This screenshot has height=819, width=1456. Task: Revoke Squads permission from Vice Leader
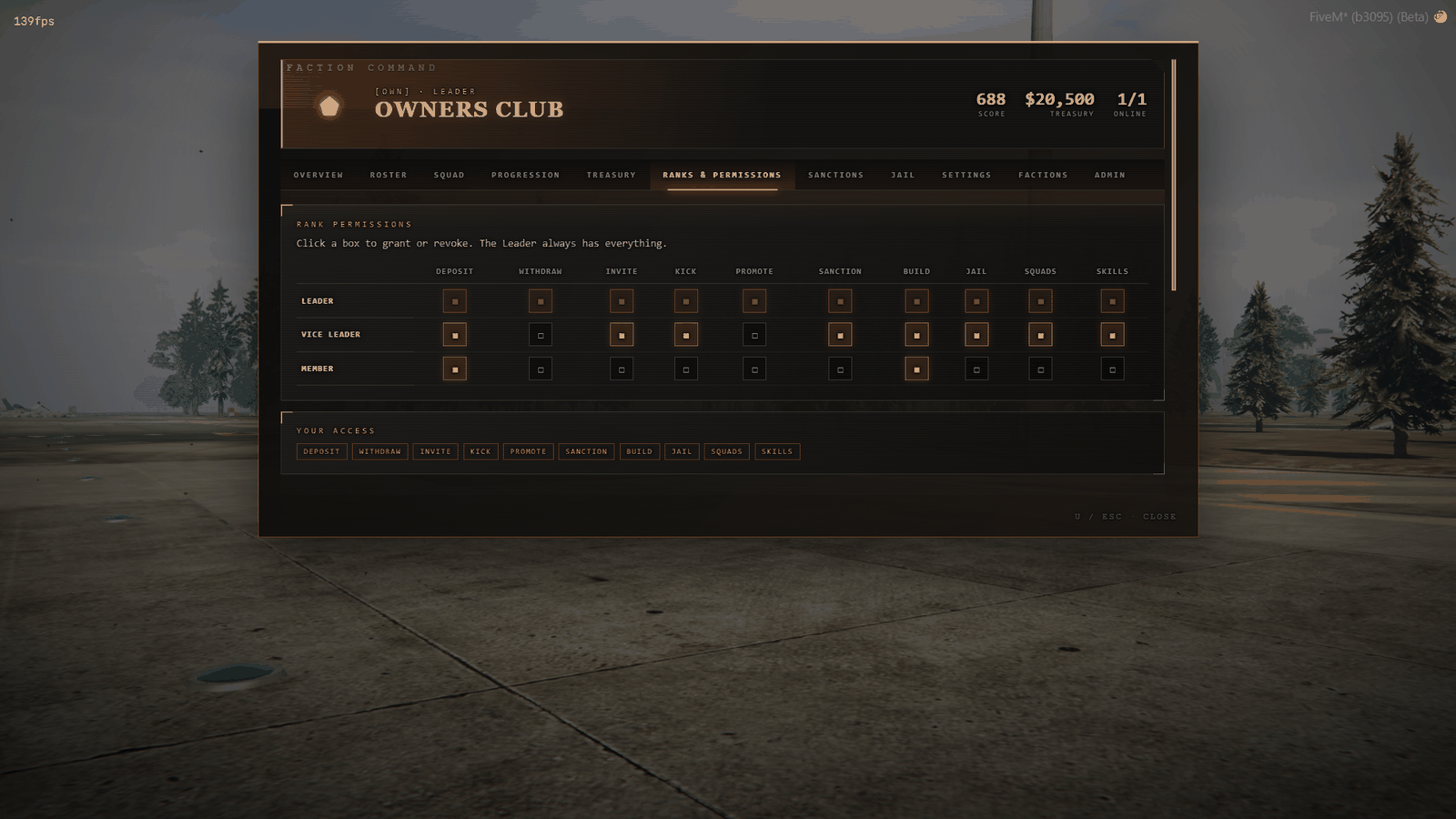point(1040,335)
